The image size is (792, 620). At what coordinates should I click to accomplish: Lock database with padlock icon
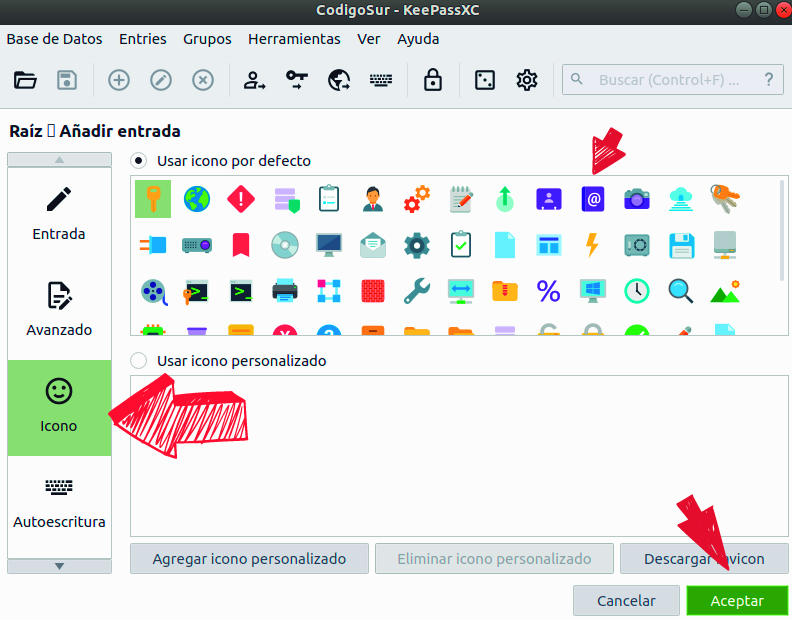(433, 80)
